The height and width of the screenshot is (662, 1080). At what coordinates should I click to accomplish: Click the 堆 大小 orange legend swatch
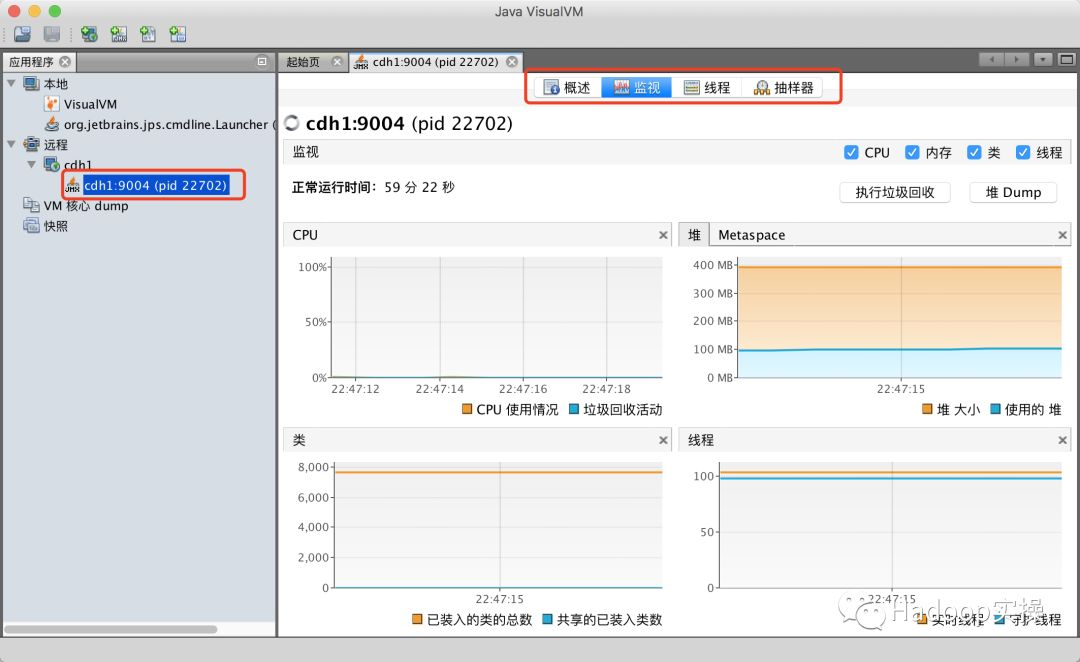pyautogui.click(x=927, y=409)
